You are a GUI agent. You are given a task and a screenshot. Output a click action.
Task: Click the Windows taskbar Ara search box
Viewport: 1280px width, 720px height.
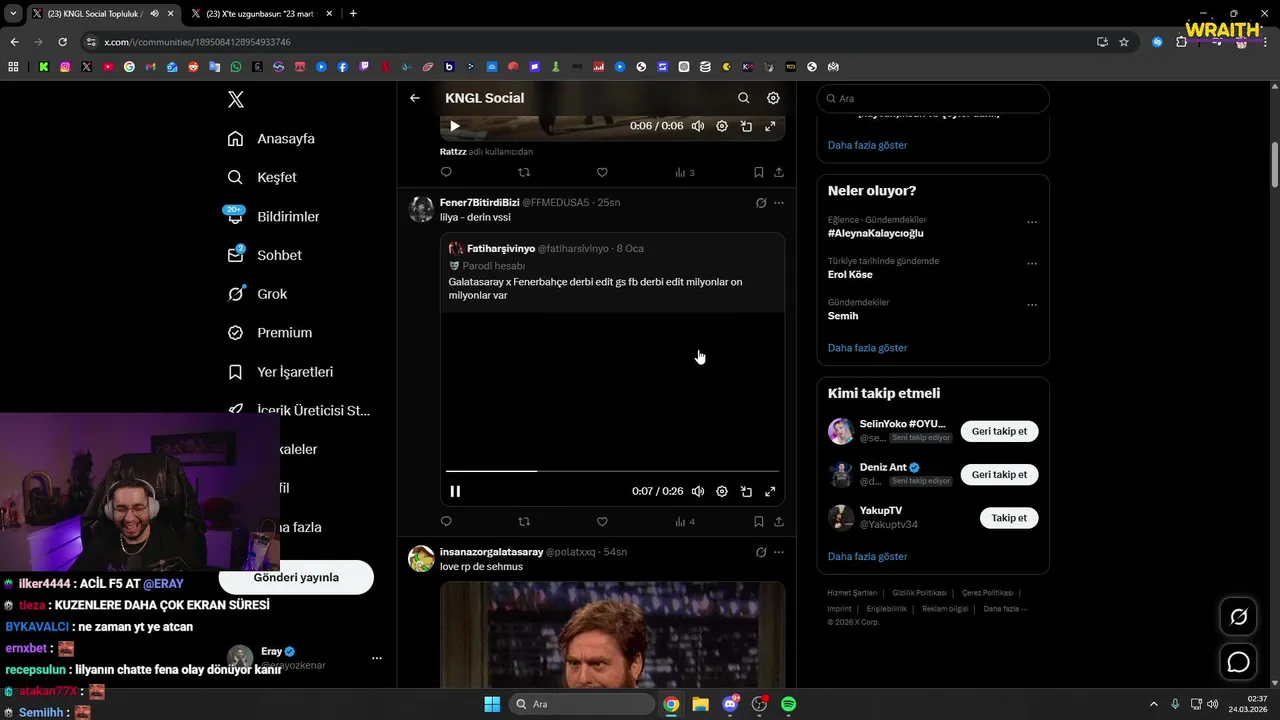coord(582,704)
